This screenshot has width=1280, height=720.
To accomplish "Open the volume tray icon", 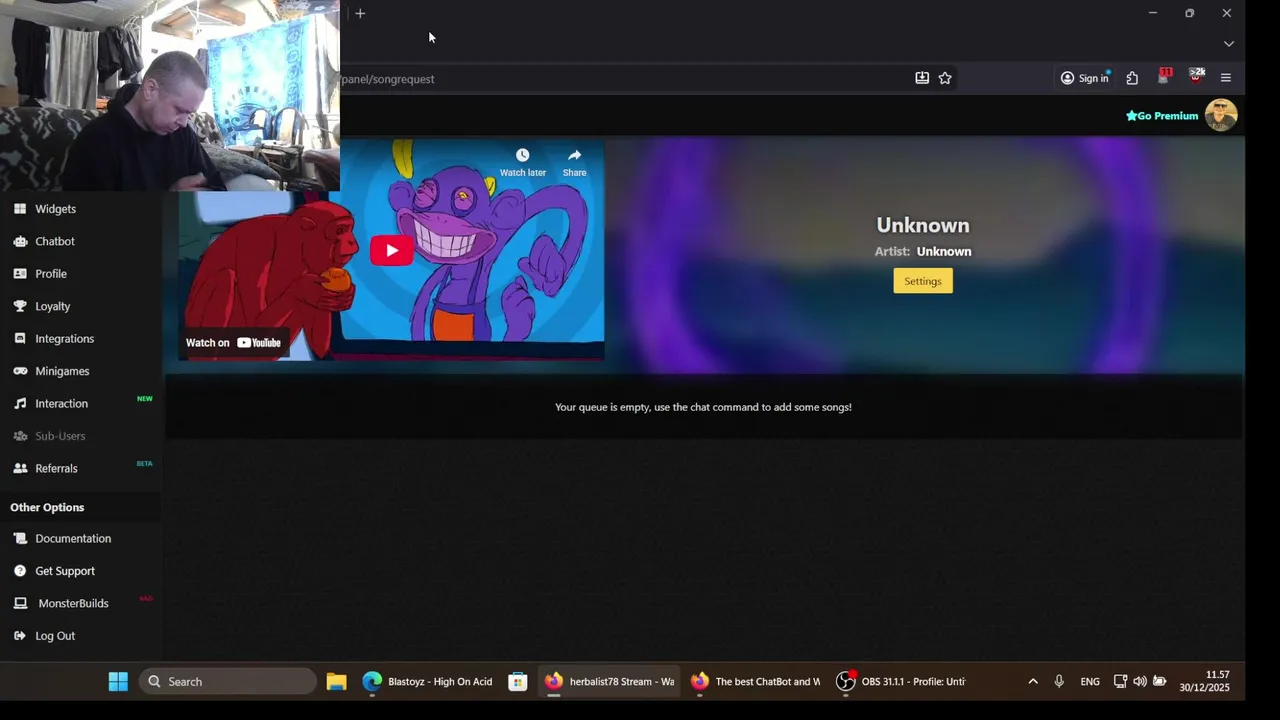I will pyautogui.click(x=1140, y=682).
